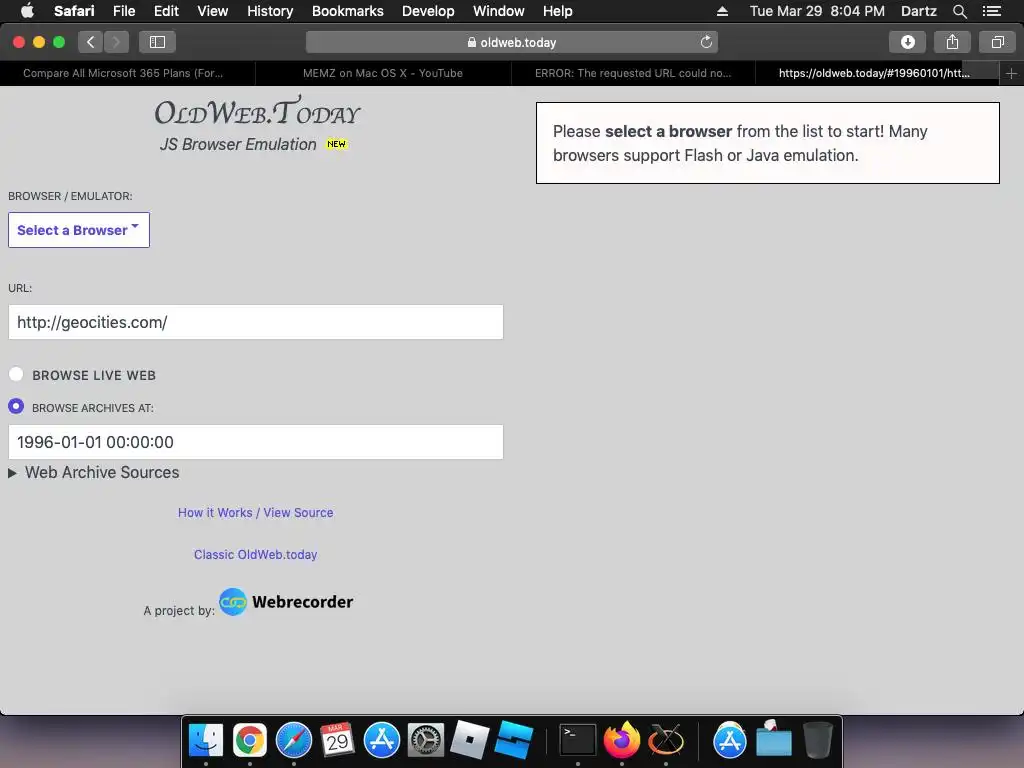Click the archive date field 1996-01-01
The height and width of the screenshot is (768, 1024).
click(x=255, y=442)
